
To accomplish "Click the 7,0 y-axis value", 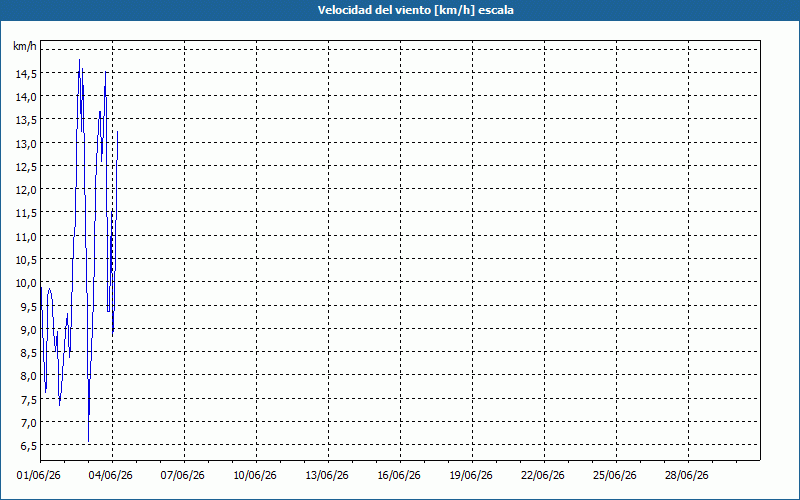I will coord(28,423).
